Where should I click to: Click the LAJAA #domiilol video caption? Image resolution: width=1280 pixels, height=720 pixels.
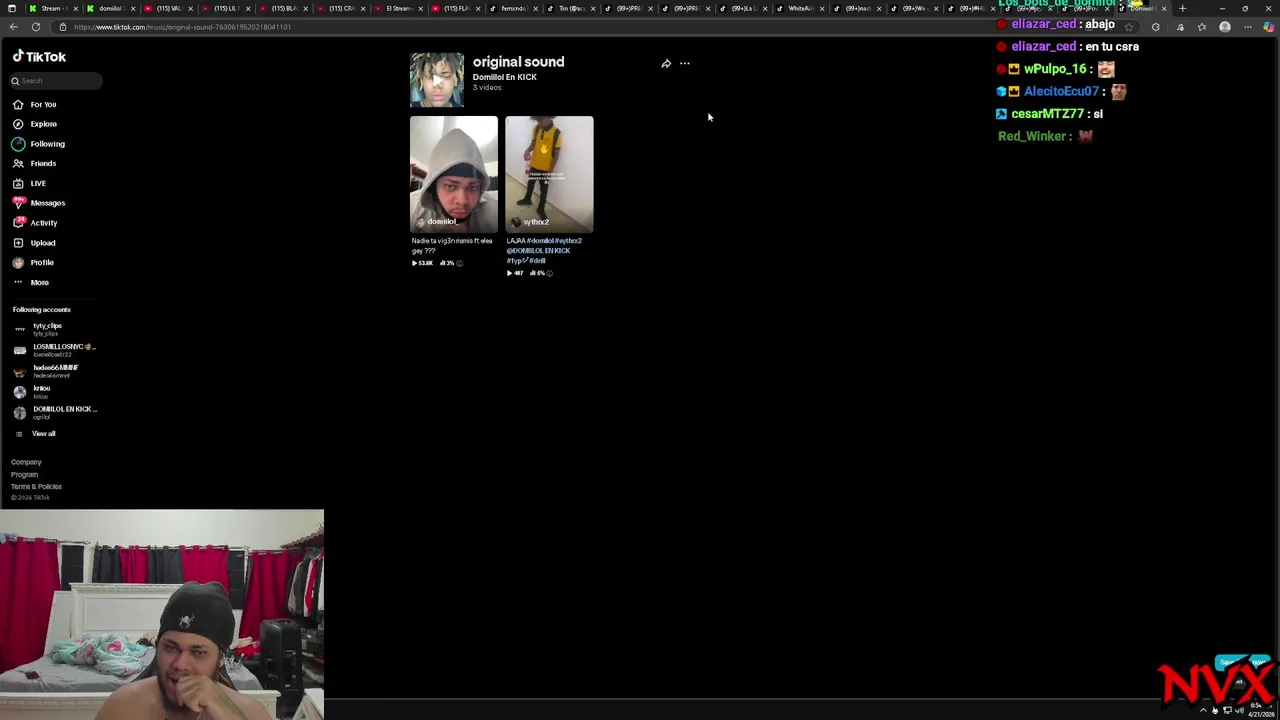545,250
